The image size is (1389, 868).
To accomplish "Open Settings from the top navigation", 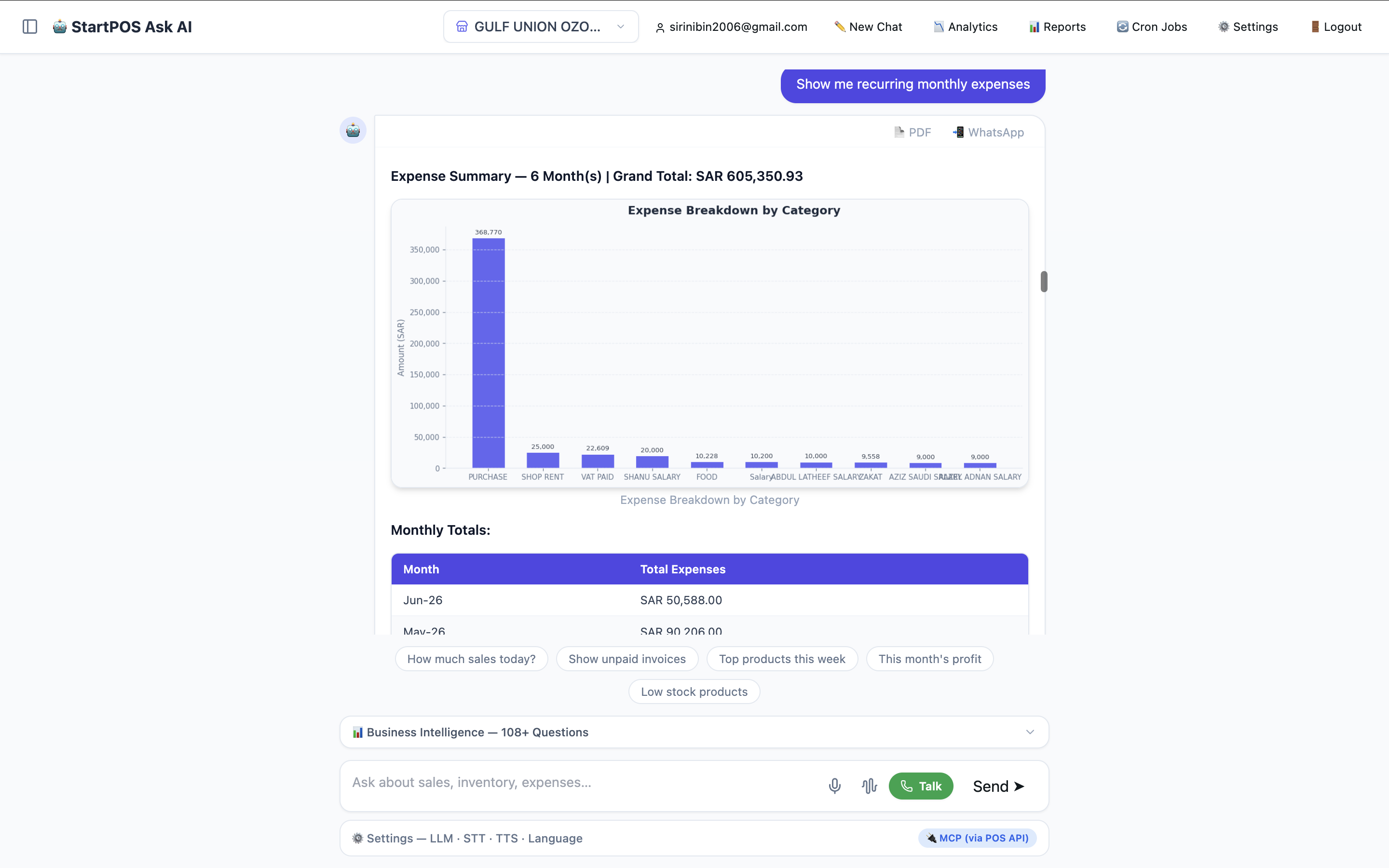I will pos(1248,27).
